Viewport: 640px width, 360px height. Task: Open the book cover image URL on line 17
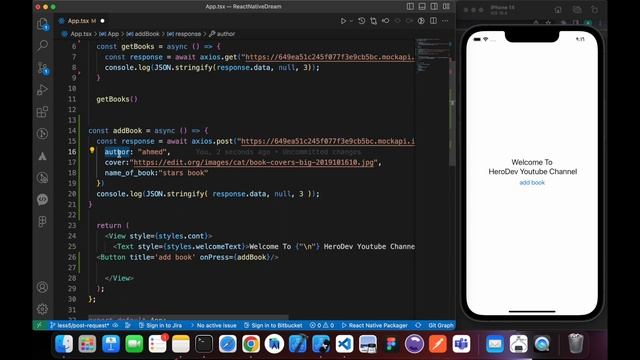tap(253, 162)
